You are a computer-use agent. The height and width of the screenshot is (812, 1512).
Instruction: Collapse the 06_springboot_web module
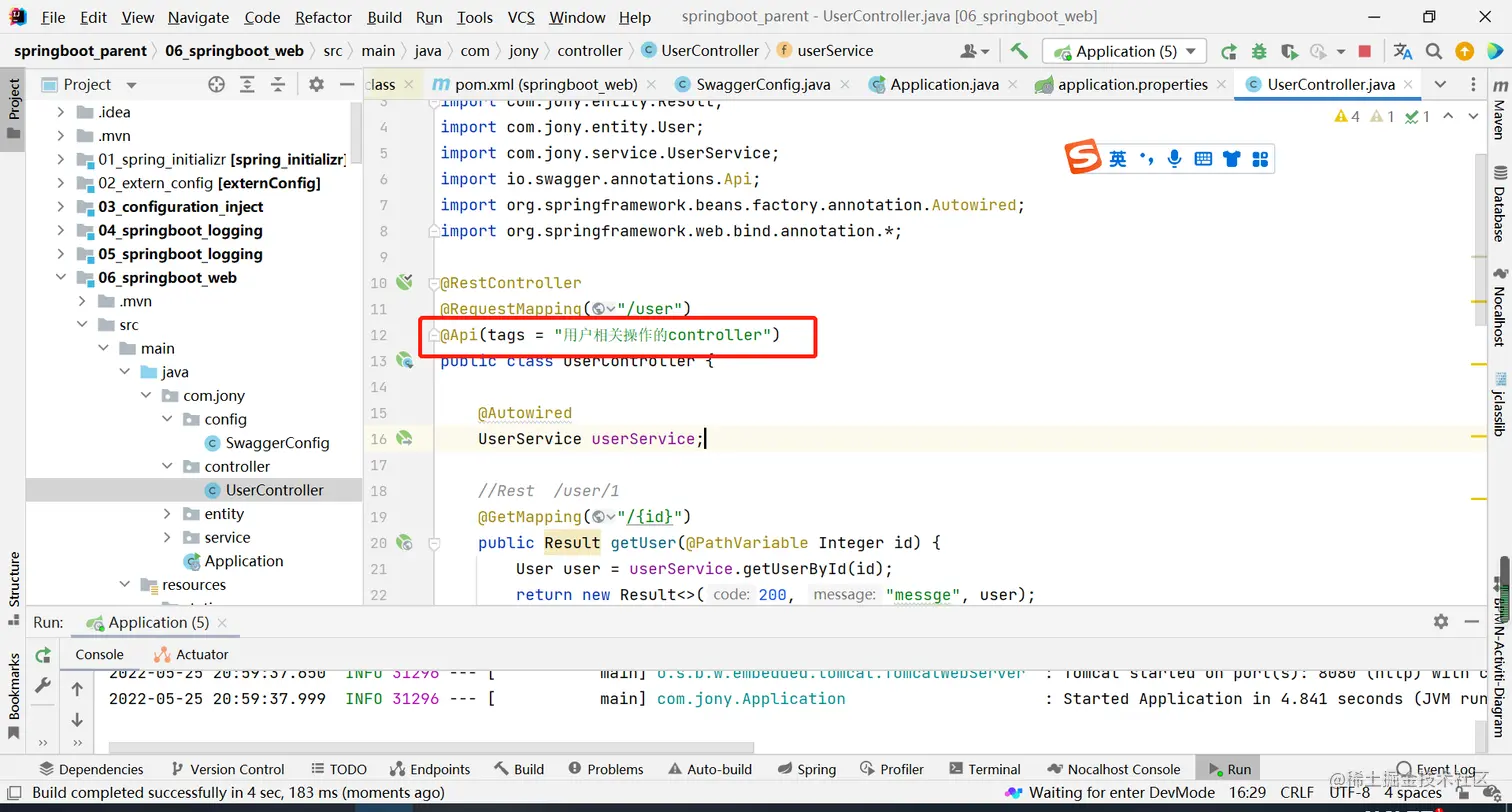pyautogui.click(x=61, y=278)
